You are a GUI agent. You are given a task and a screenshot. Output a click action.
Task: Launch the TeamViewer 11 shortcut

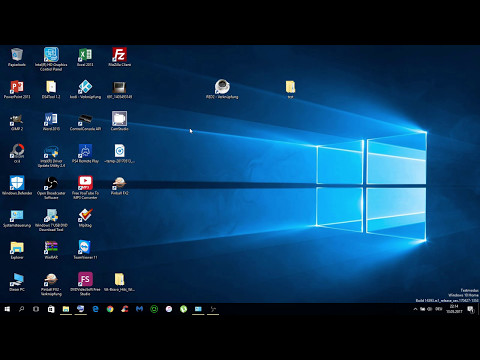tap(85, 249)
